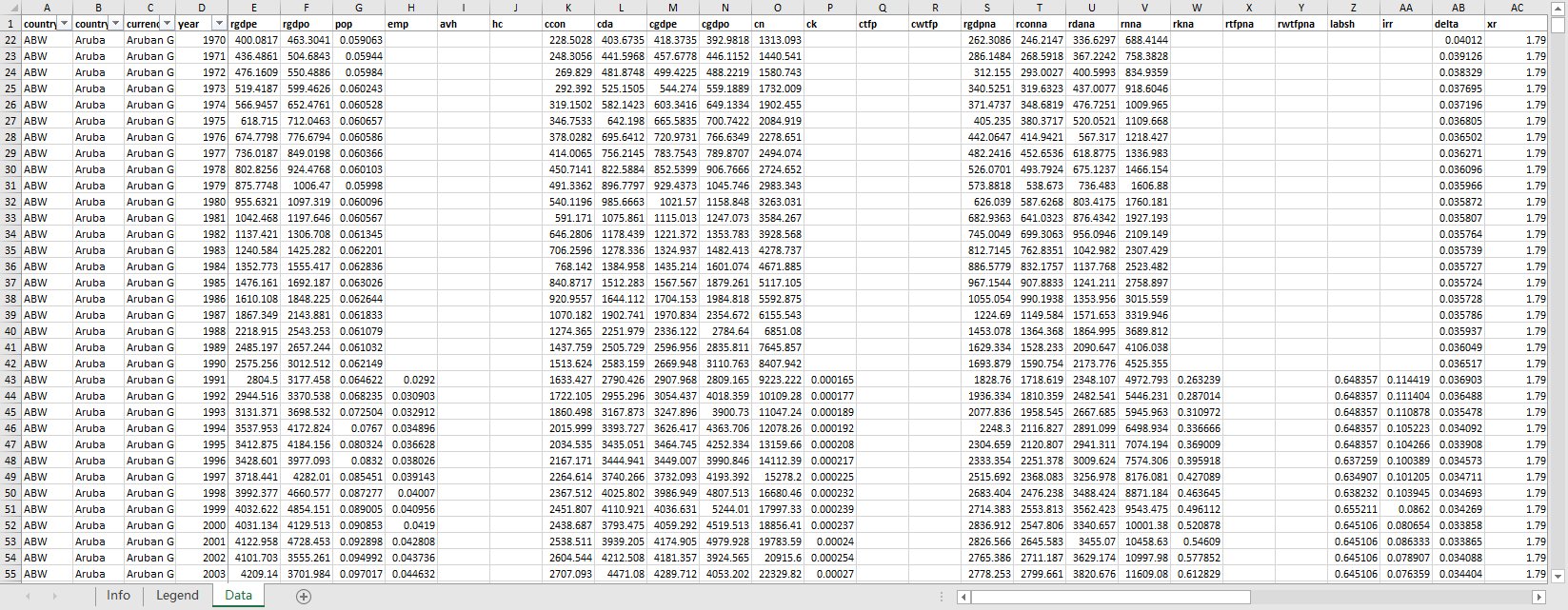Click the rtfpna header cell

tap(1249, 24)
